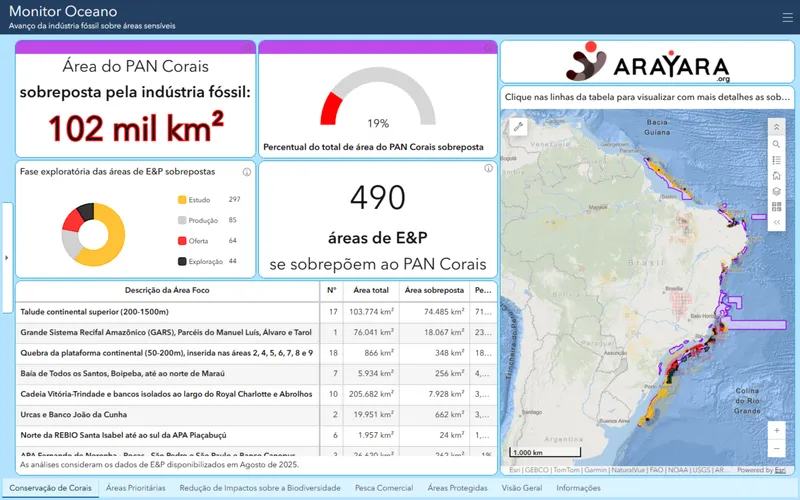Expand the left side panel arrow

pos(7,258)
